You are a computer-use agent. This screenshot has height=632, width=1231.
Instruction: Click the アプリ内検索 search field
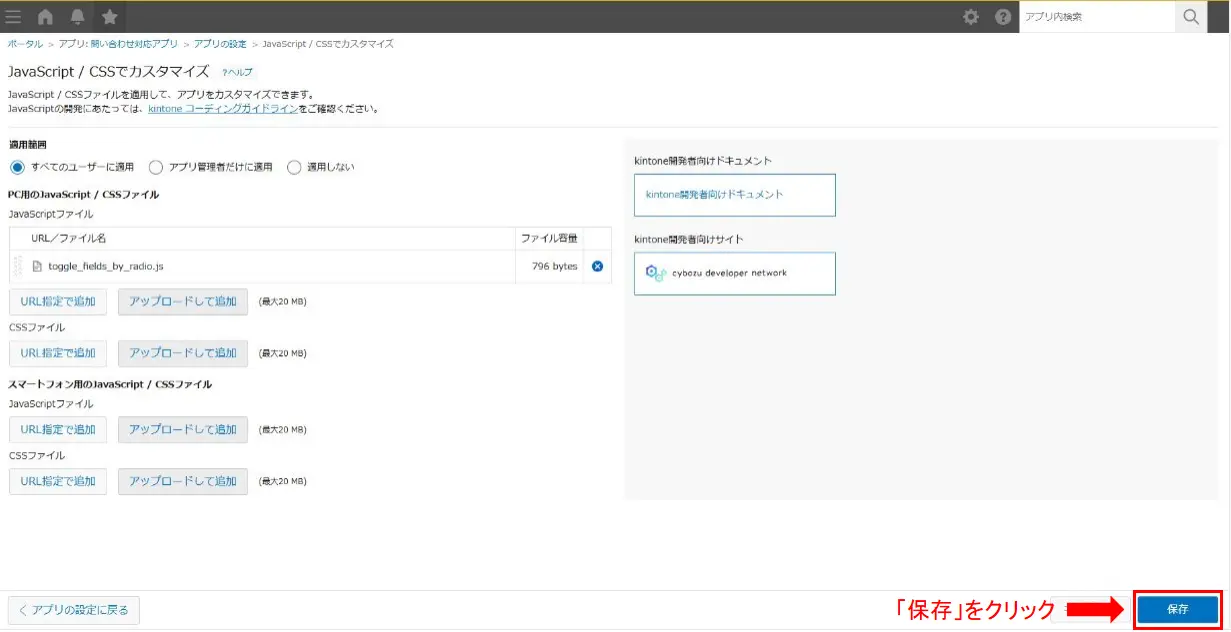[x=1095, y=16]
